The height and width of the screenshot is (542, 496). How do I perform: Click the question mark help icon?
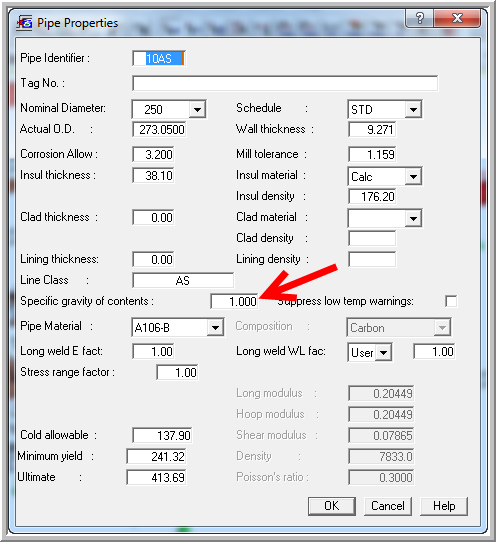[419, 18]
